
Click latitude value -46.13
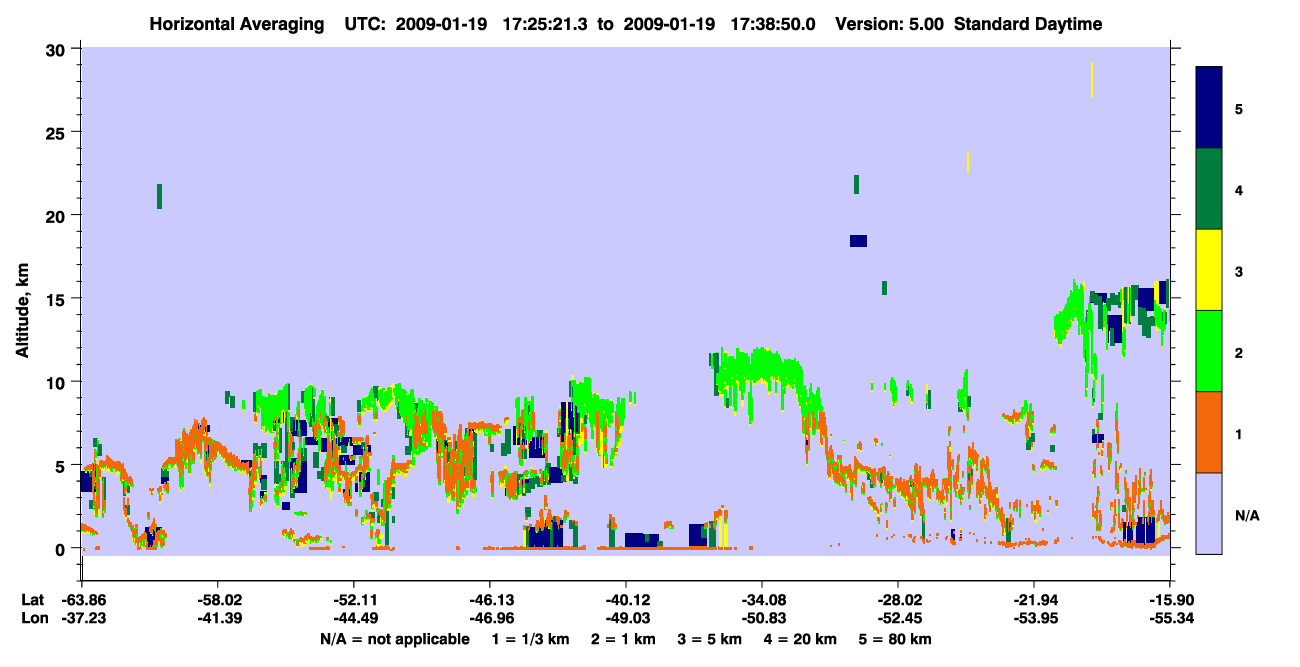489,600
